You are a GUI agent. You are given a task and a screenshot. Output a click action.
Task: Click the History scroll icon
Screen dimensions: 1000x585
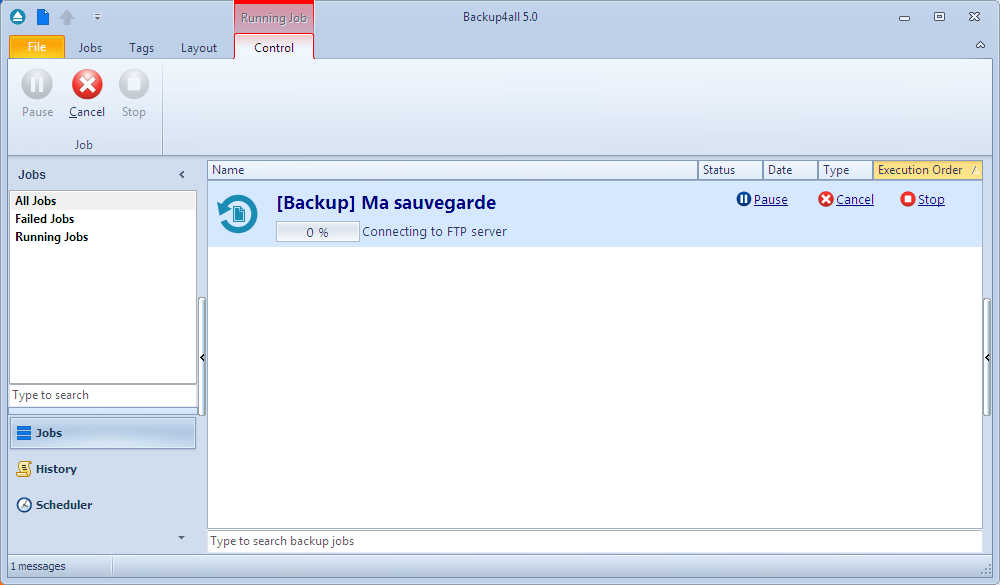coord(24,469)
